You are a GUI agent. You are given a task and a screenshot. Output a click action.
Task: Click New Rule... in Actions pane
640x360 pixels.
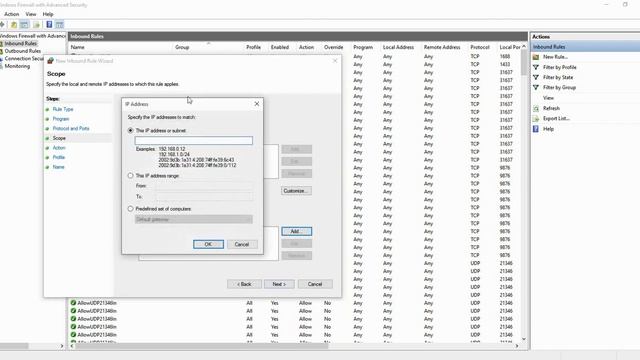555,57
